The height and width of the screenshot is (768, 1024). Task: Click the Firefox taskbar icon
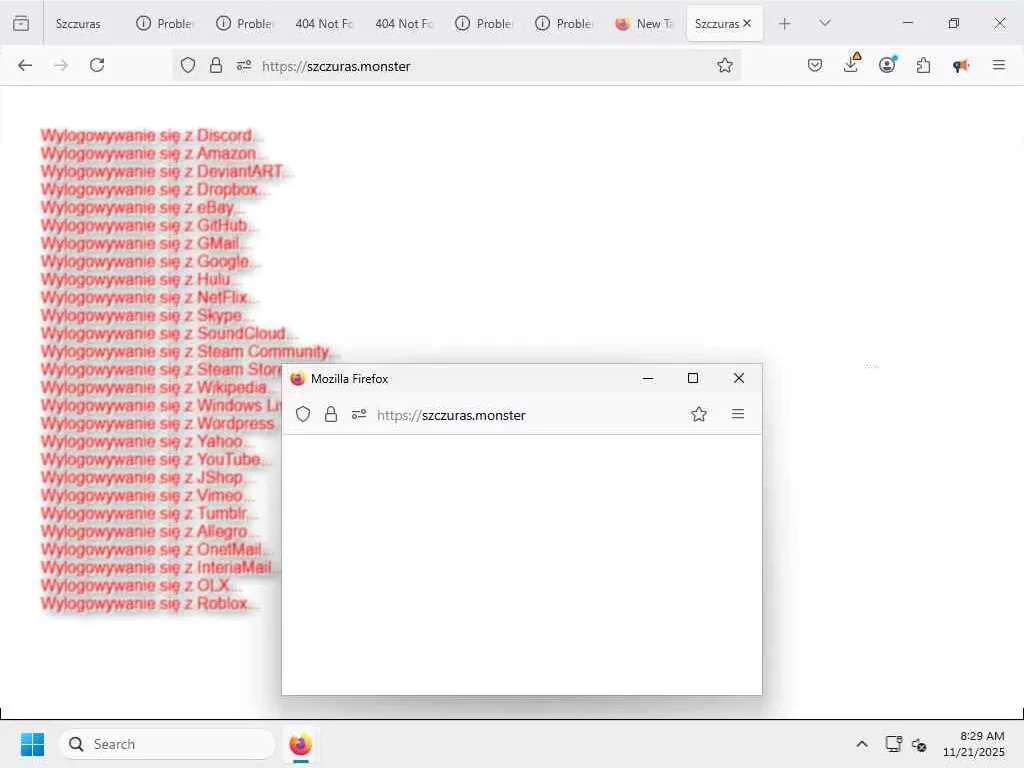tap(300, 744)
